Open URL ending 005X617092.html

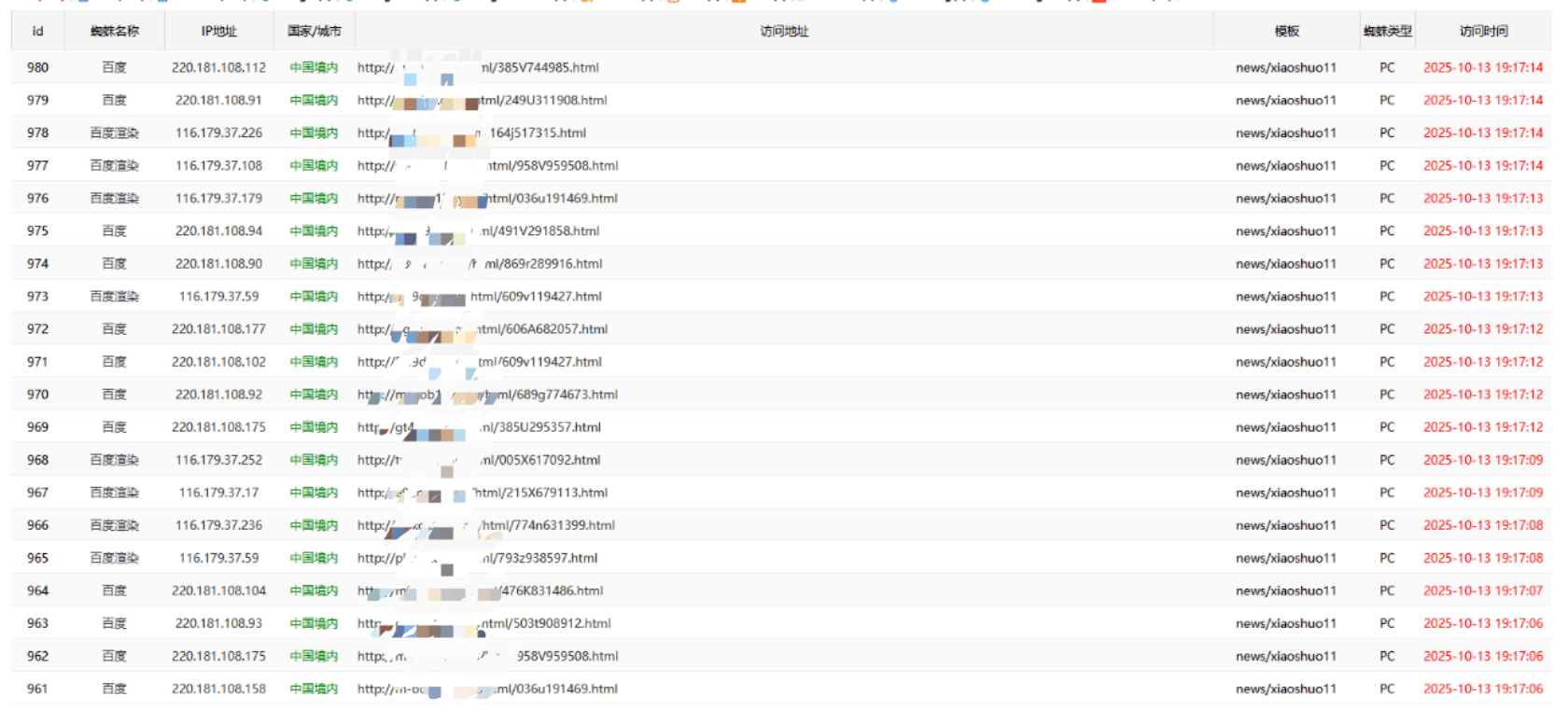click(x=479, y=460)
